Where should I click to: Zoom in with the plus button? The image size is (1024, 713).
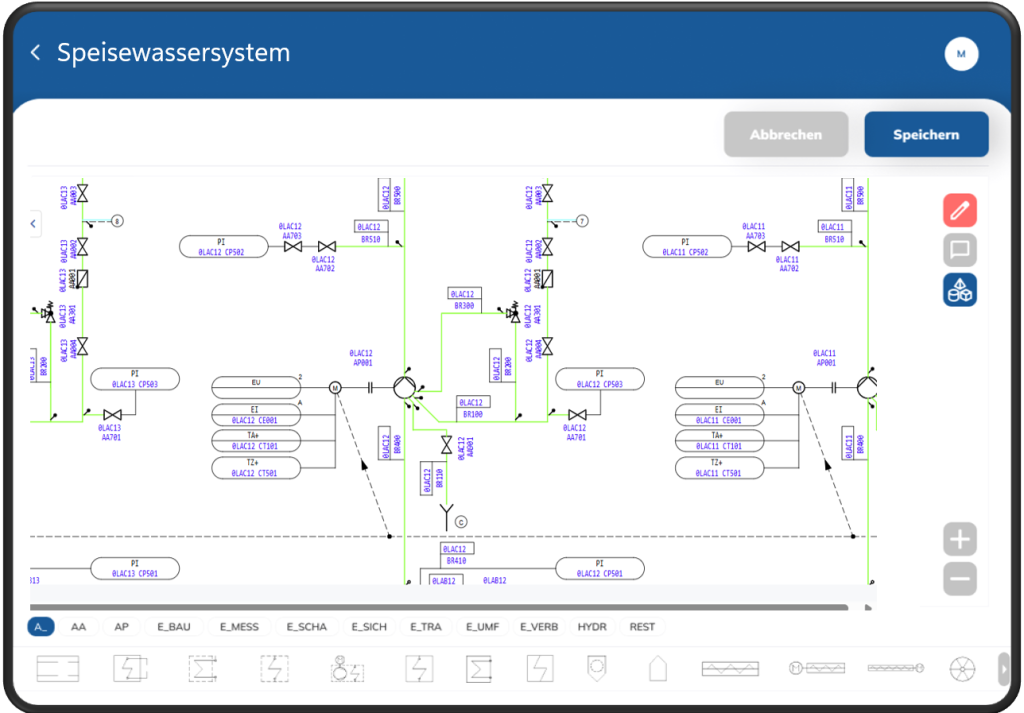coord(959,540)
